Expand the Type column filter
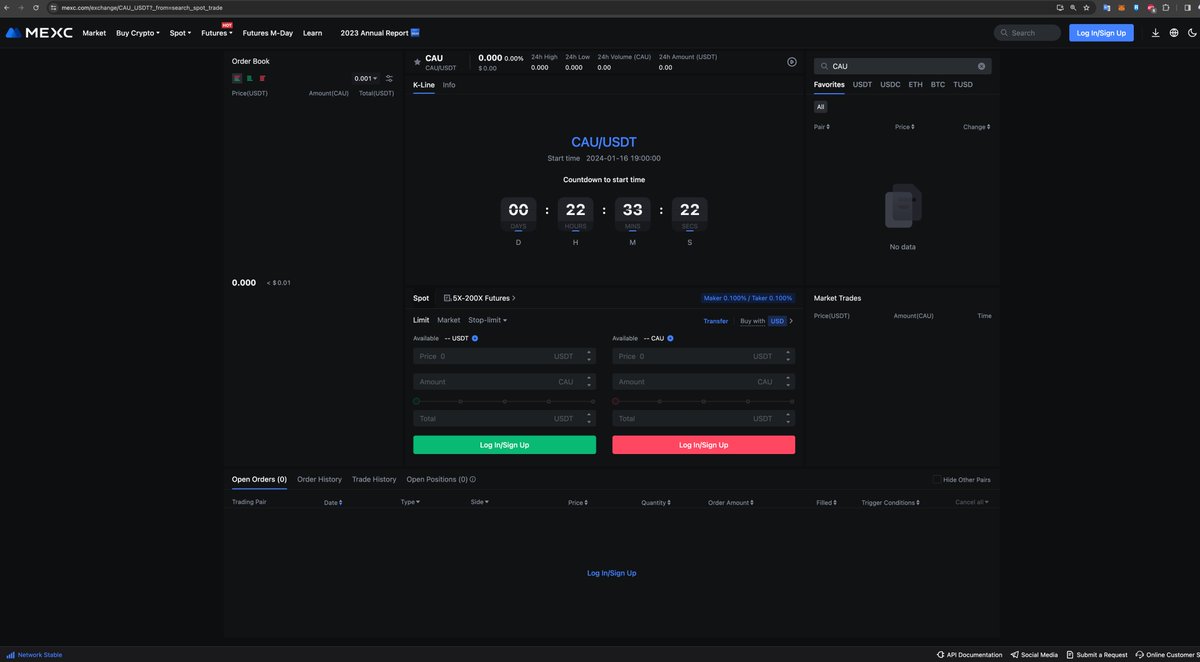Image resolution: width=1200 pixels, height=662 pixels. [410, 502]
